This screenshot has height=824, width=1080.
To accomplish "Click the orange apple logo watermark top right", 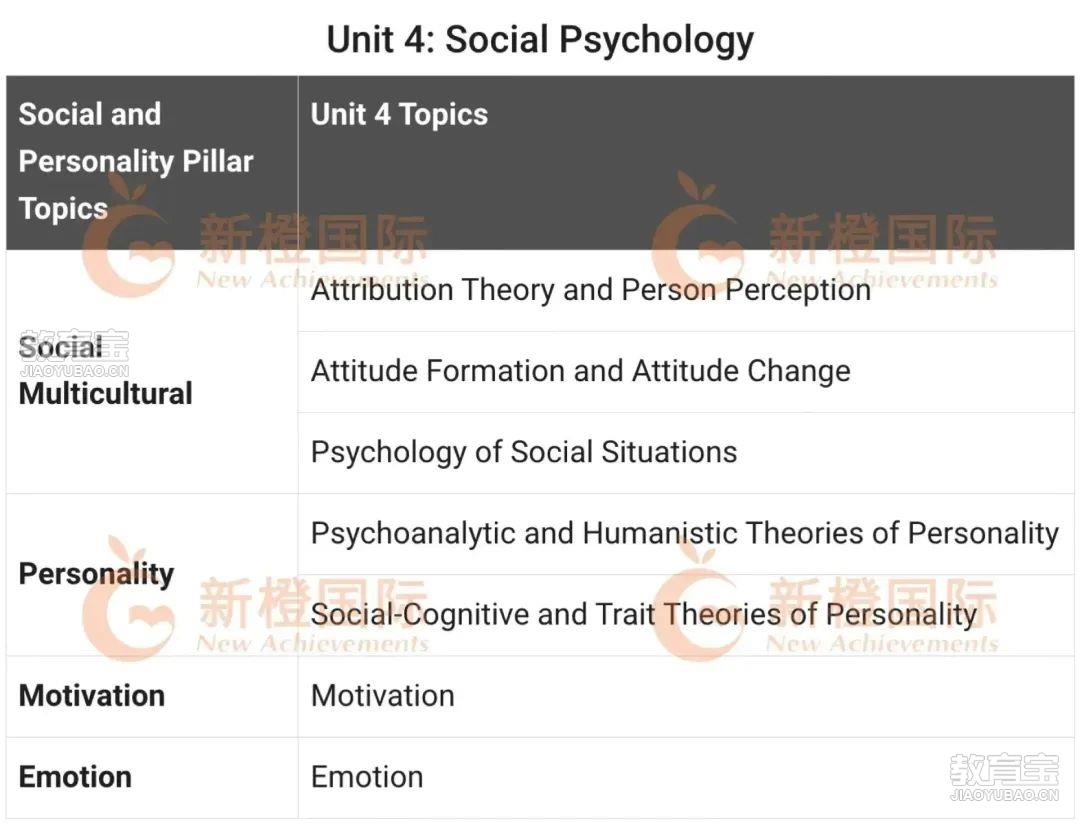I will tap(698, 236).
